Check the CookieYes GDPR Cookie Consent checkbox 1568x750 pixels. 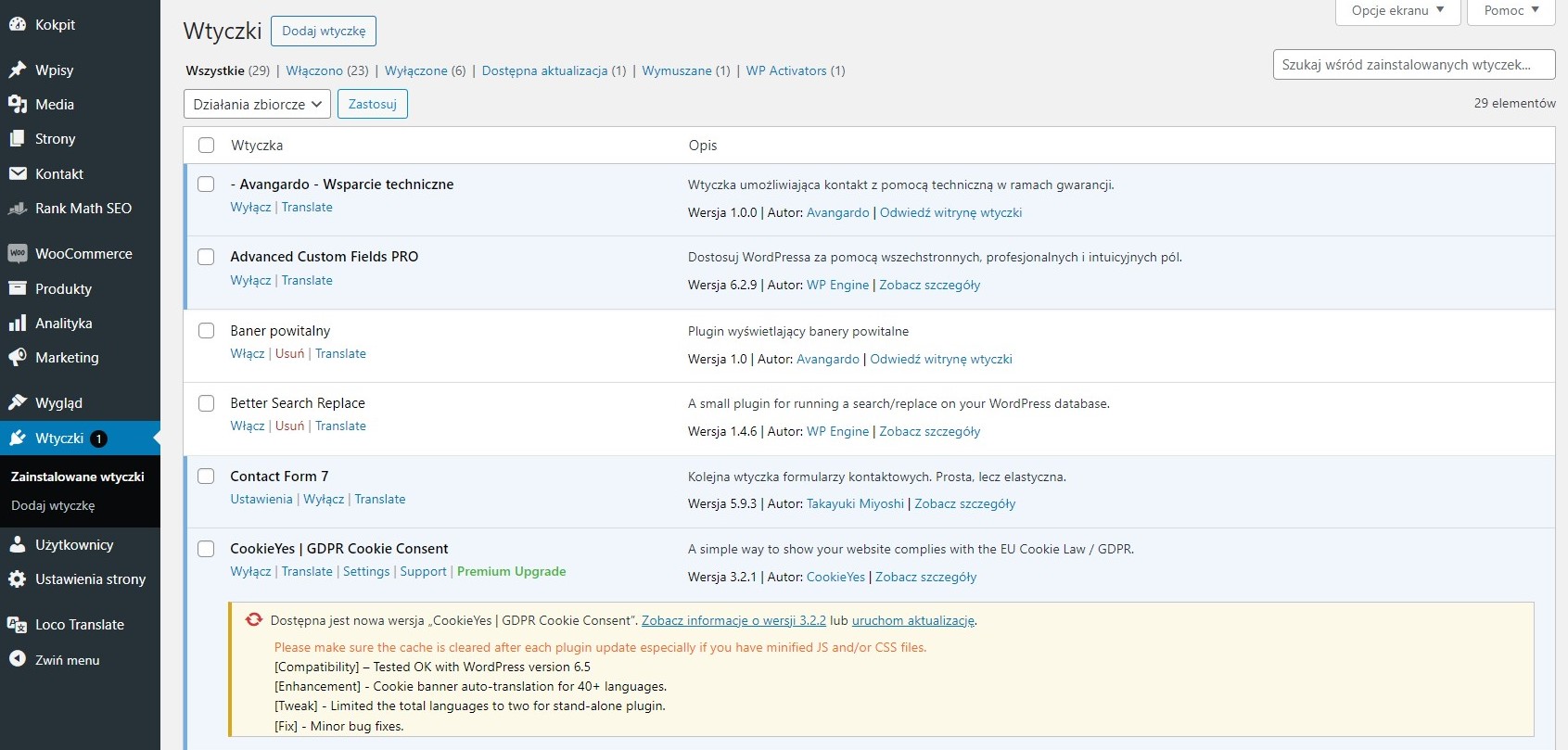[206, 549]
